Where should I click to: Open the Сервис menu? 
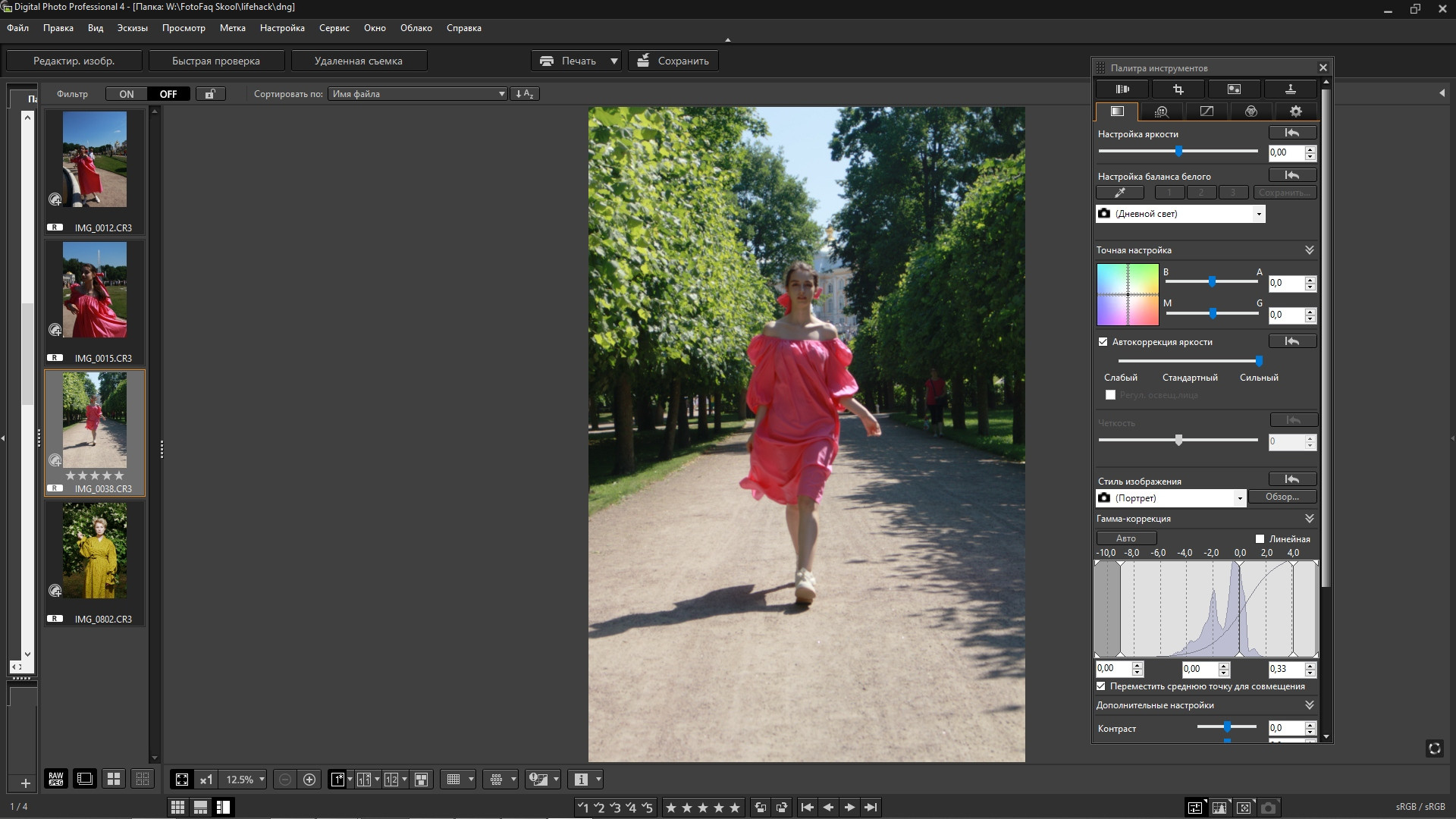pos(334,28)
